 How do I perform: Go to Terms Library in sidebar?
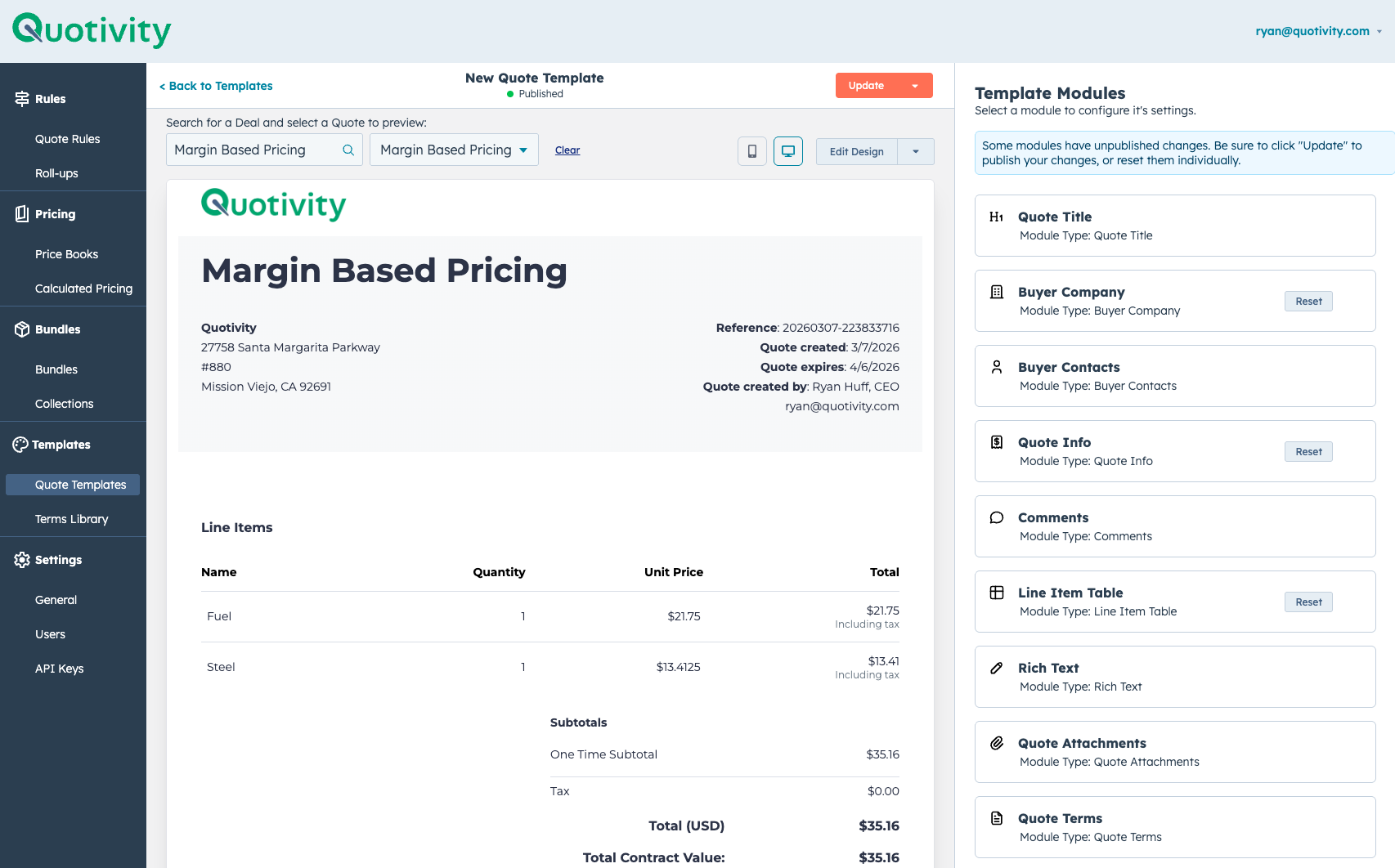click(71, 519)
